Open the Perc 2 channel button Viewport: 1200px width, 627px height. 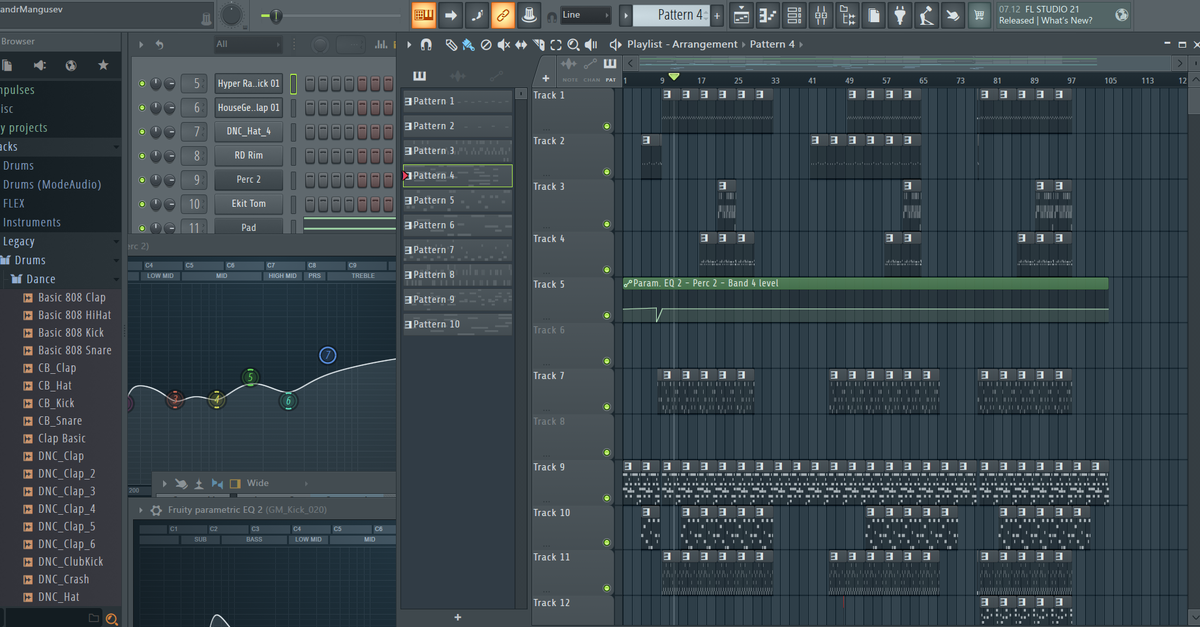pyautogui.click(x=249, y=180)
